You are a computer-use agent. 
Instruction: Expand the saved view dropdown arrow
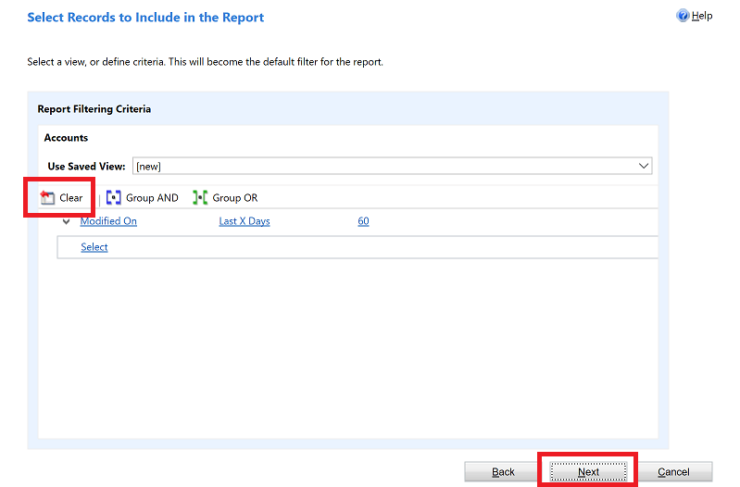[643, 166]
